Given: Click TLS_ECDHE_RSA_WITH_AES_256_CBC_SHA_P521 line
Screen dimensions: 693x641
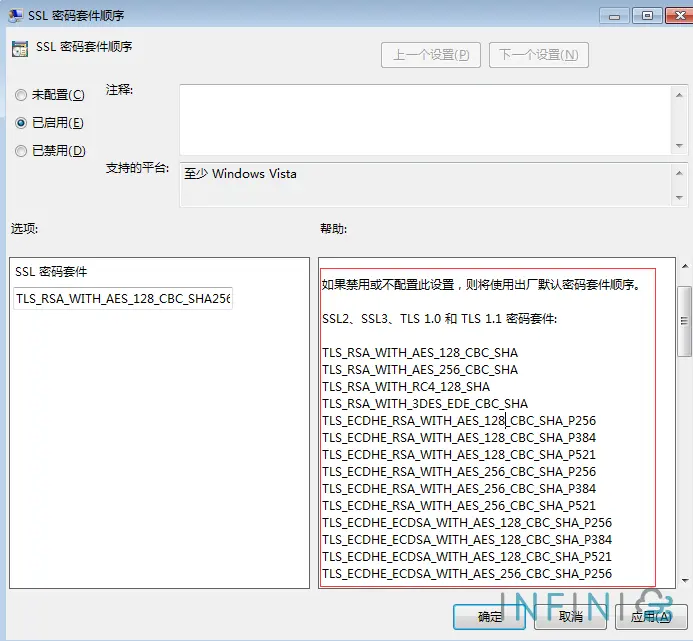Looking at the screenshot, I should pos(459,506).
